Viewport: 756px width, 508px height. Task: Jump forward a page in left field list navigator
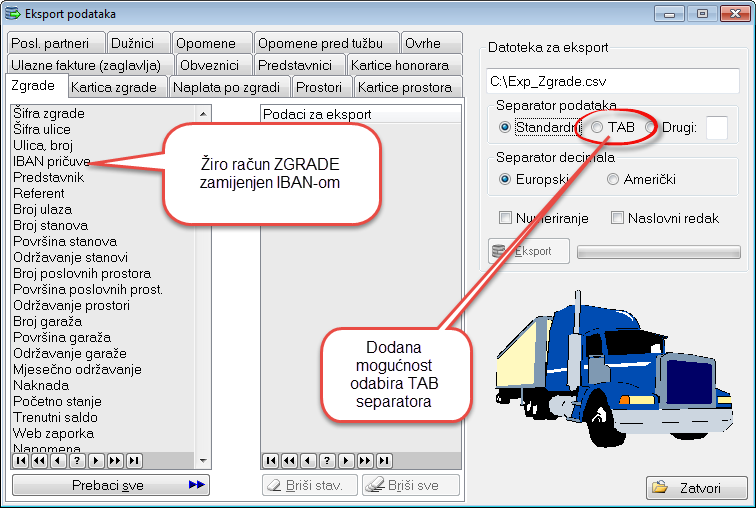[x=115, y=461]
